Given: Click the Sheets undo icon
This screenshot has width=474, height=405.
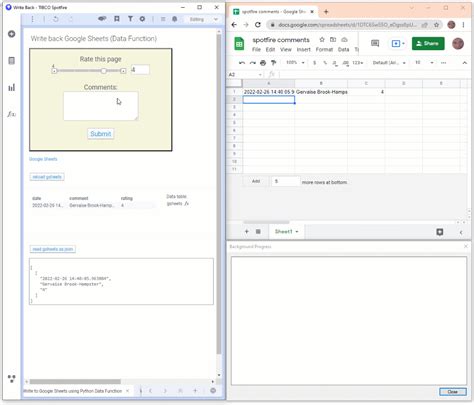Looking at the screenshot, I should point(242,63).
